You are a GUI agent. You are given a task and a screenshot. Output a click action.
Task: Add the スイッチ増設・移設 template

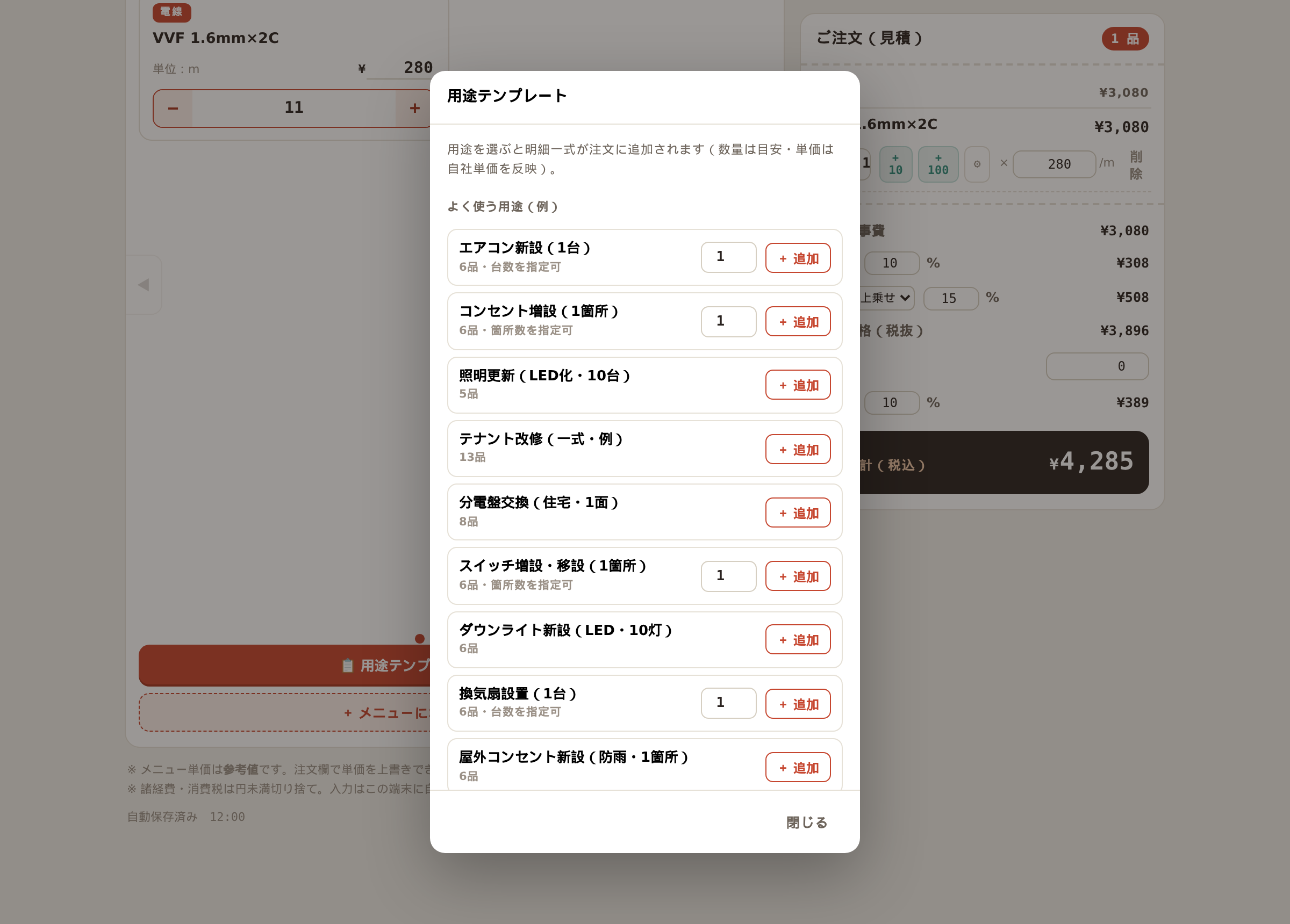tap(798, 576)
